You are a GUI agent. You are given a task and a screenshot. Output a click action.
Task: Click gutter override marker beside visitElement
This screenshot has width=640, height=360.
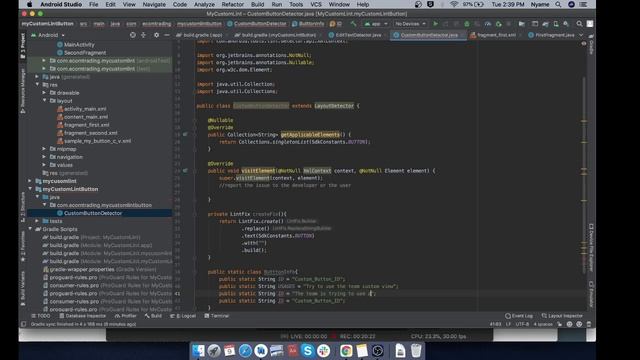coord(185,171)
